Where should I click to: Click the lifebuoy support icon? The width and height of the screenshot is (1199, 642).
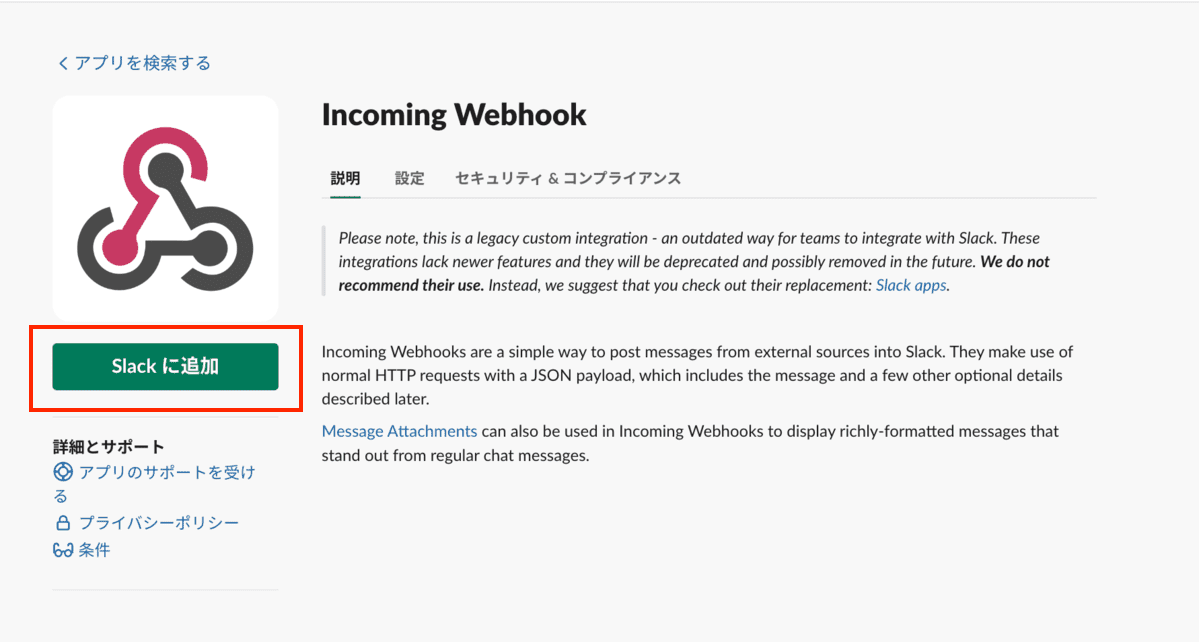coord(63,472)
